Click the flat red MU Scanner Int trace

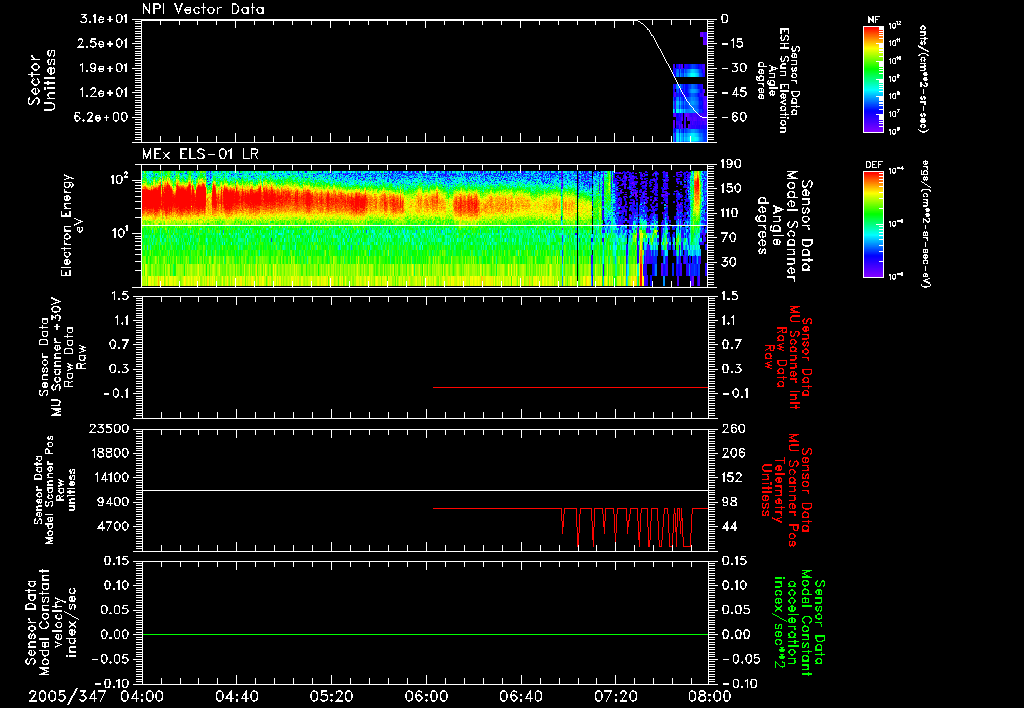click(570, 387)
